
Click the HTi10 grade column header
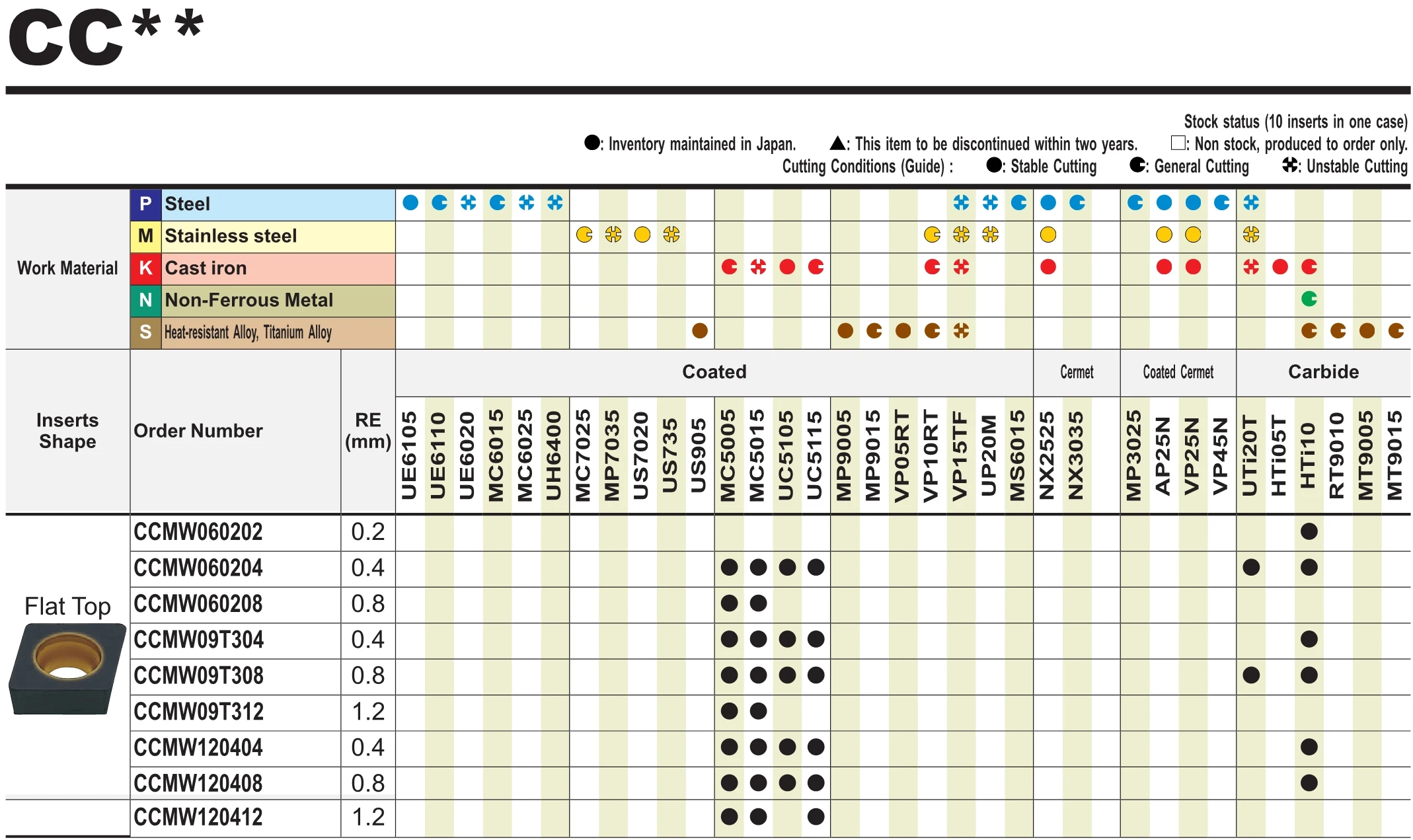point(1308,455)
